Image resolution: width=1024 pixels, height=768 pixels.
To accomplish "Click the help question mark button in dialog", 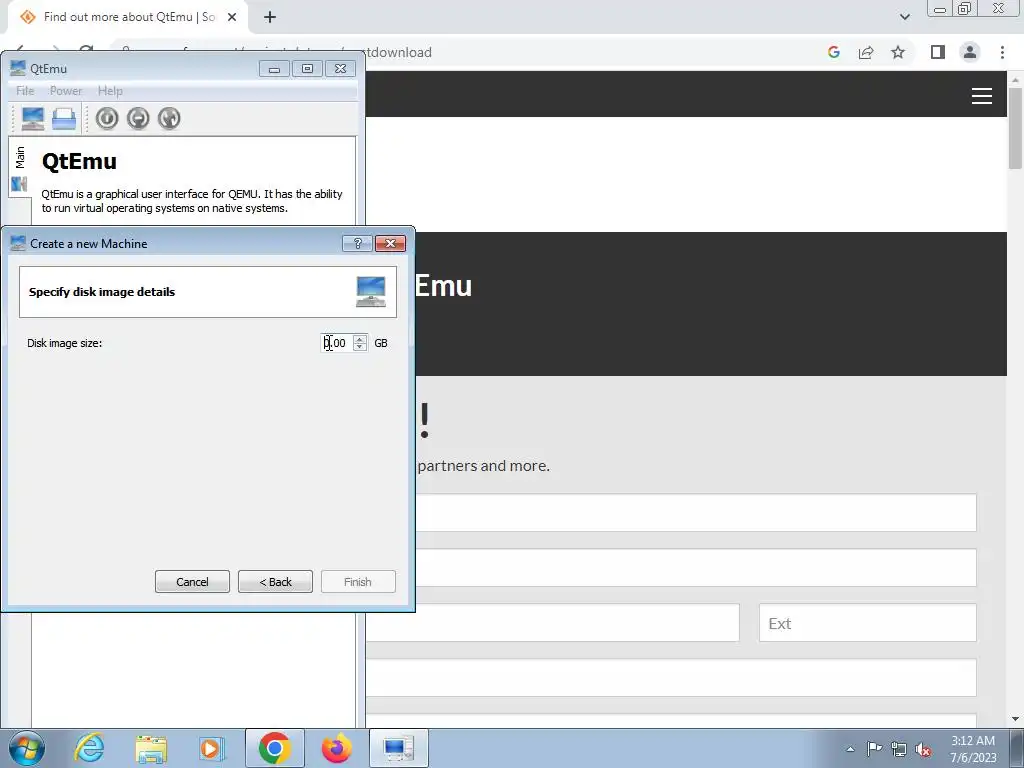I will coord(357,244).
